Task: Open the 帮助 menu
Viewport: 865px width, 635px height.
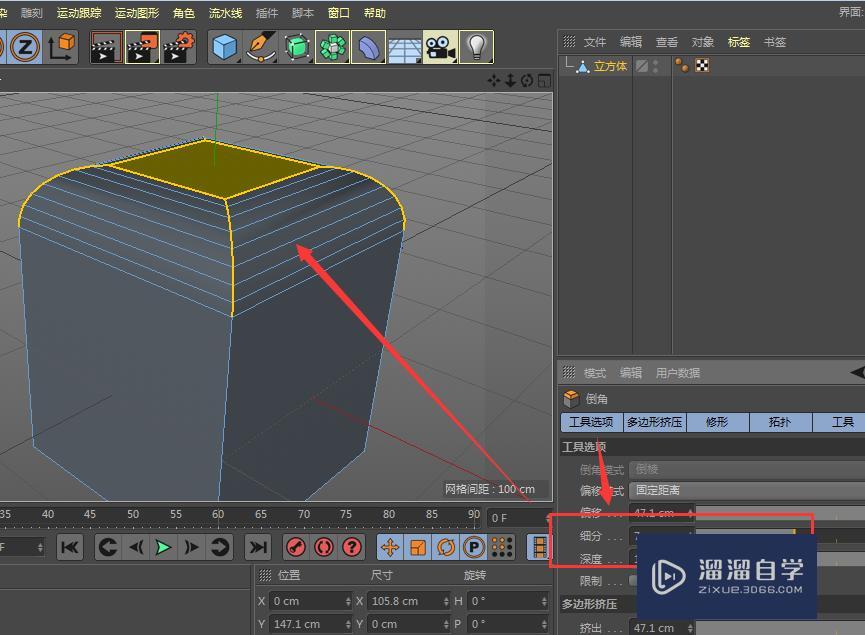Action: point(375,13)
